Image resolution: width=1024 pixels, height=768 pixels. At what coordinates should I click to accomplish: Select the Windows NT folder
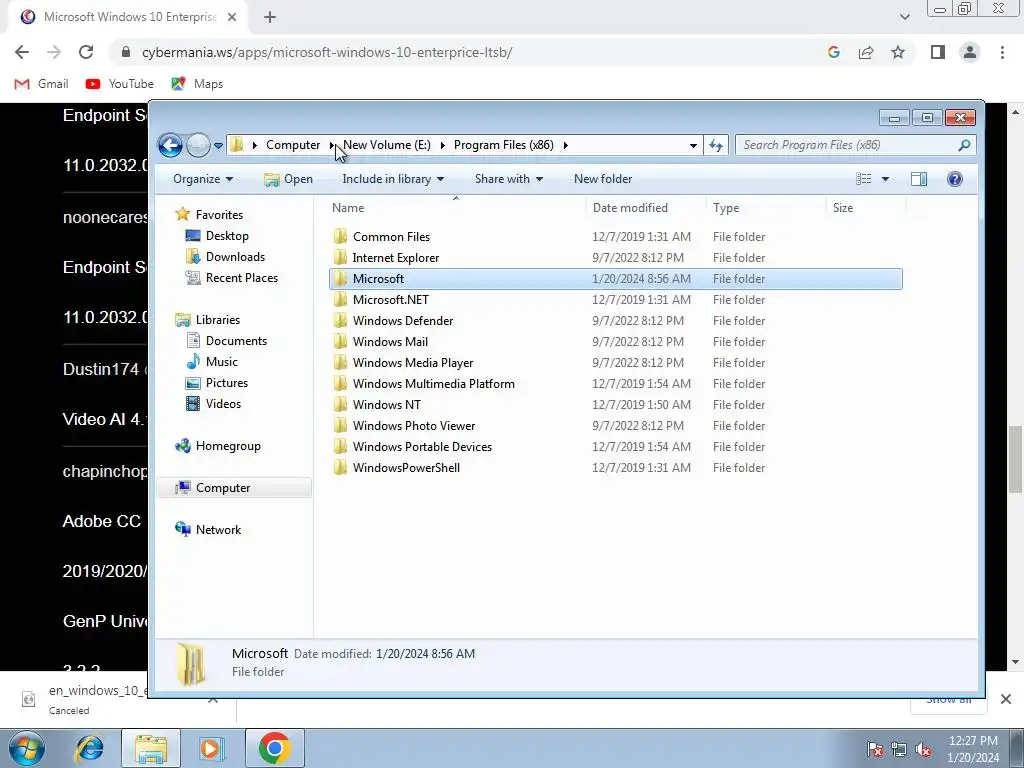tap(616, 405)
